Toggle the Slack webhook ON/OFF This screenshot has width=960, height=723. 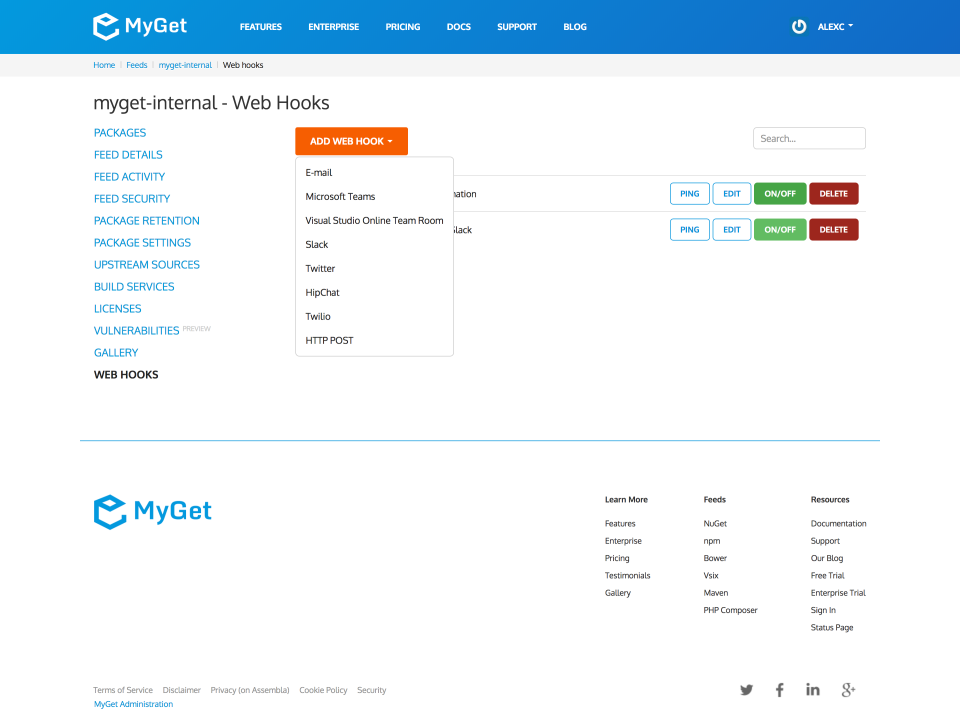click(x=780, y=229)
